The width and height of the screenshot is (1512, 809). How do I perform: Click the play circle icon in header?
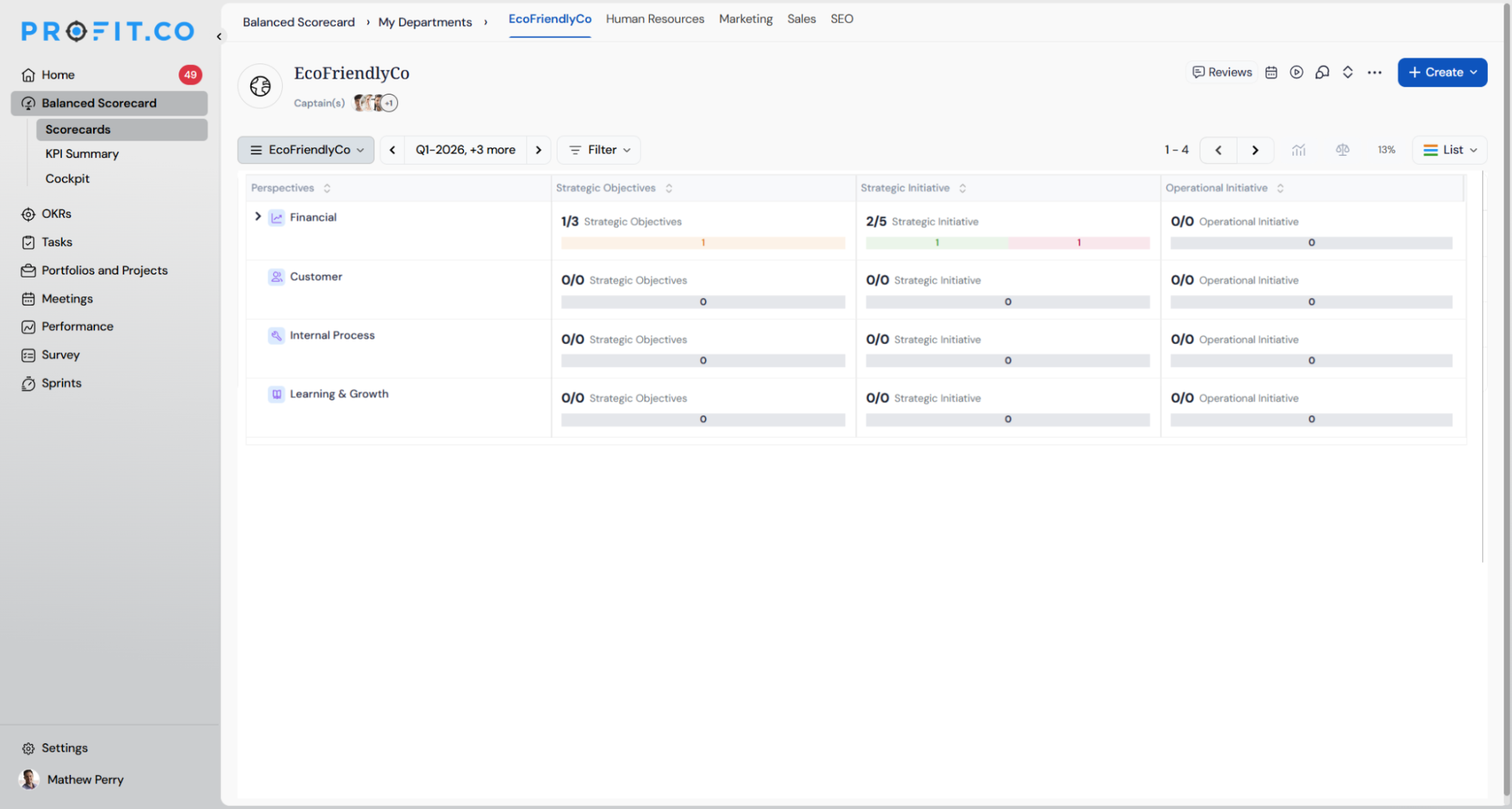pyautogui.click(x=1296, y=73)
